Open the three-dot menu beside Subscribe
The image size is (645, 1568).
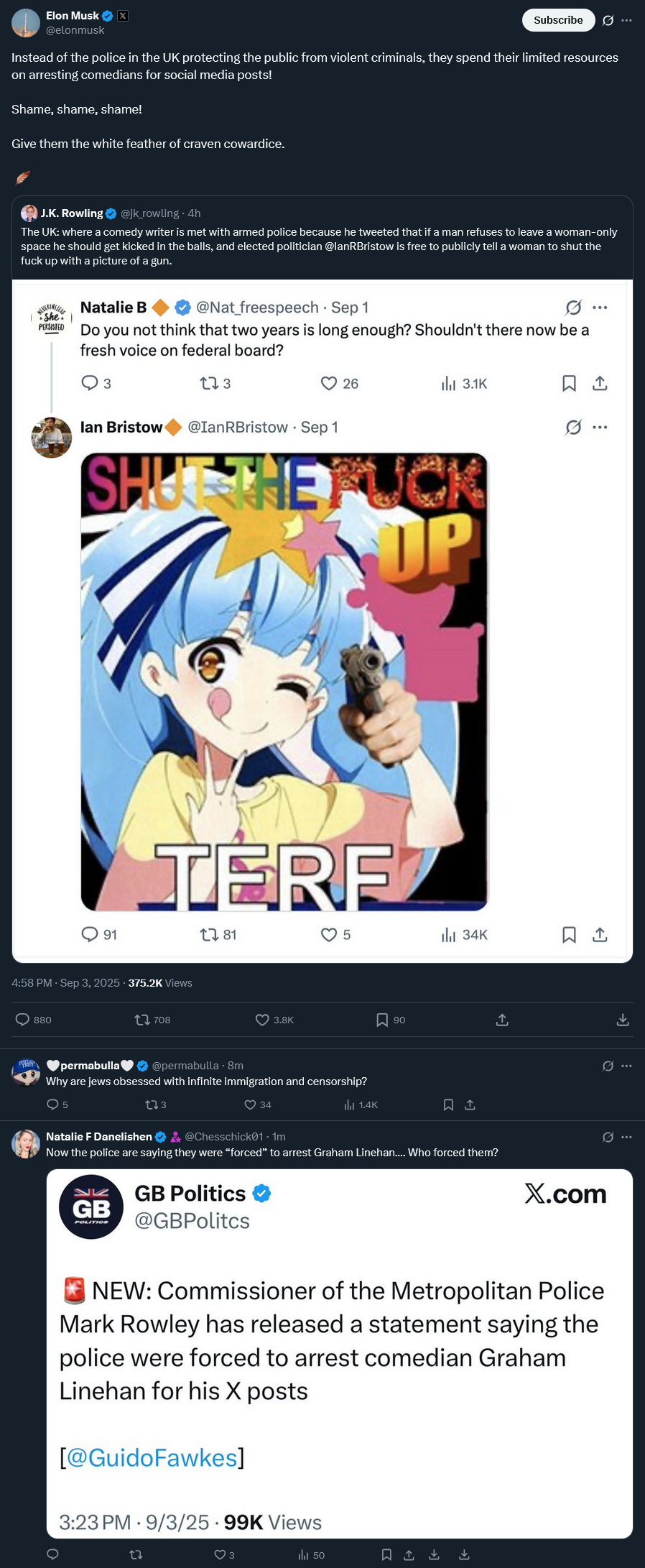[626, 20]
